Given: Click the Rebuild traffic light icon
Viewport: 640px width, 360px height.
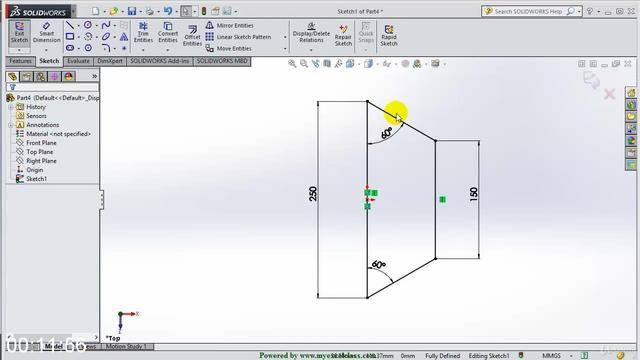Looking at the screenshot, I should tap(204, 11).
